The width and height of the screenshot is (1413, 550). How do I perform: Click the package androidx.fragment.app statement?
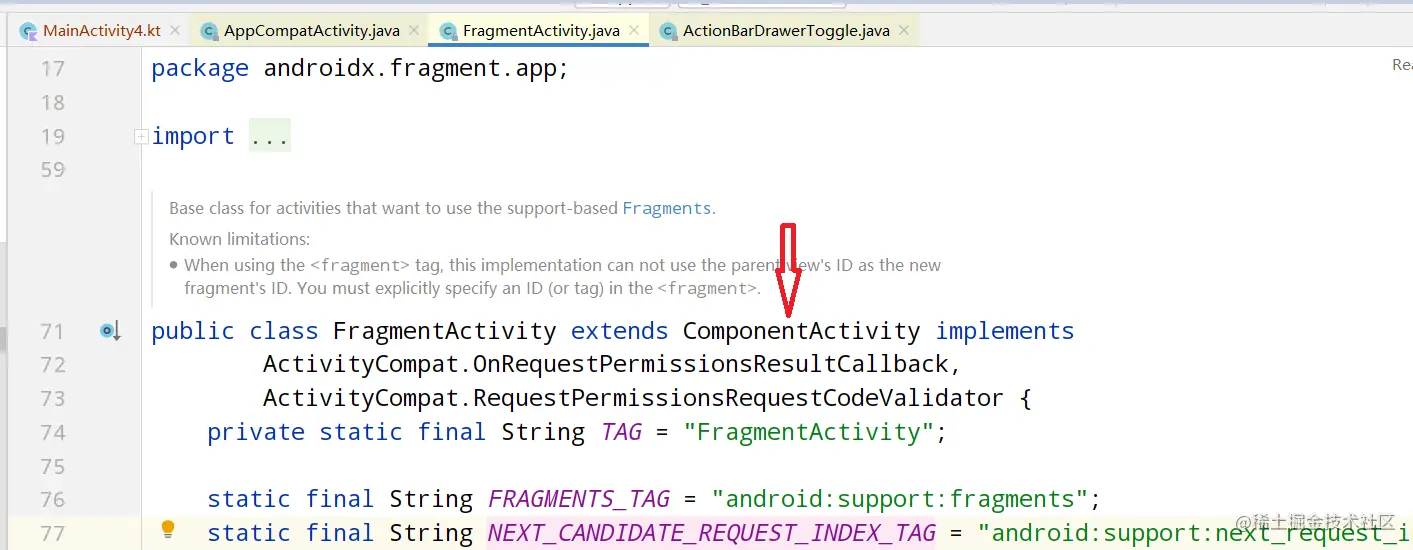pyautogui.click(x=360, y=69)
